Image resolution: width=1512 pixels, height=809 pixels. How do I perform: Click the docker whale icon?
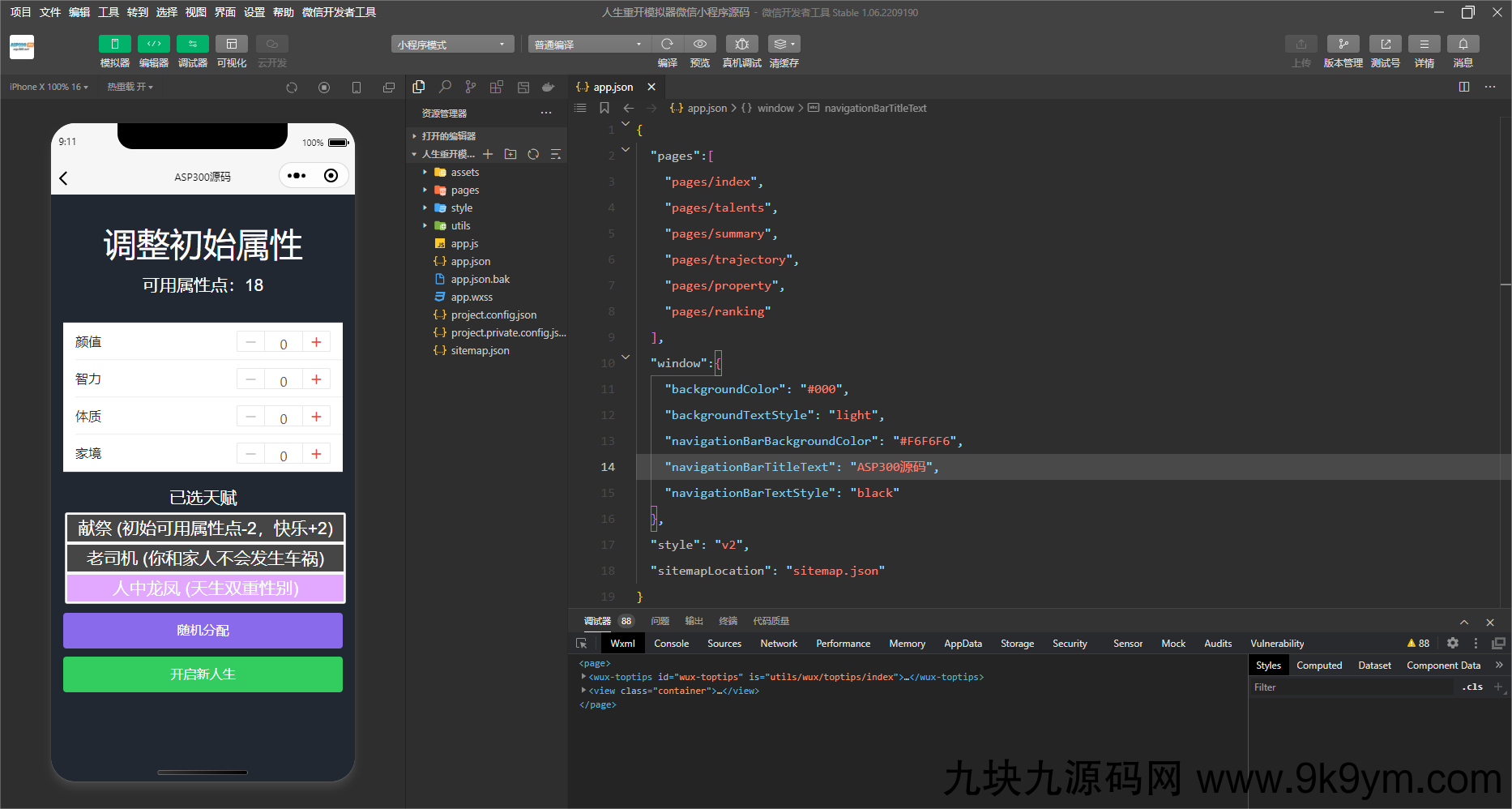point(549,87)
